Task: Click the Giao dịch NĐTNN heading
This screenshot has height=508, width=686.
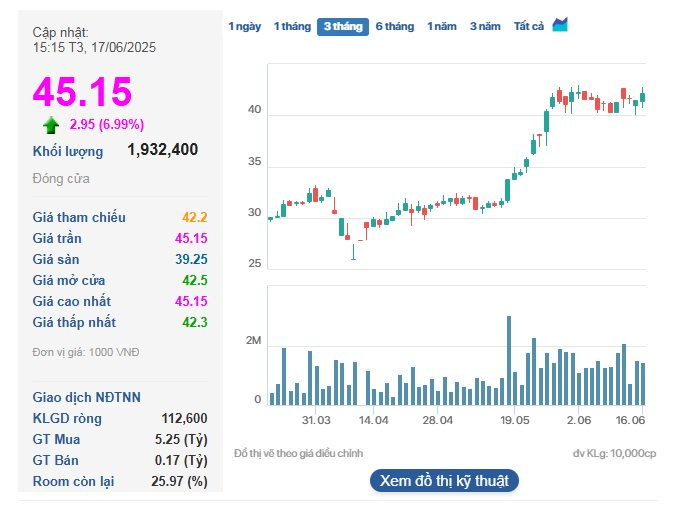Action: coord(87,397)
